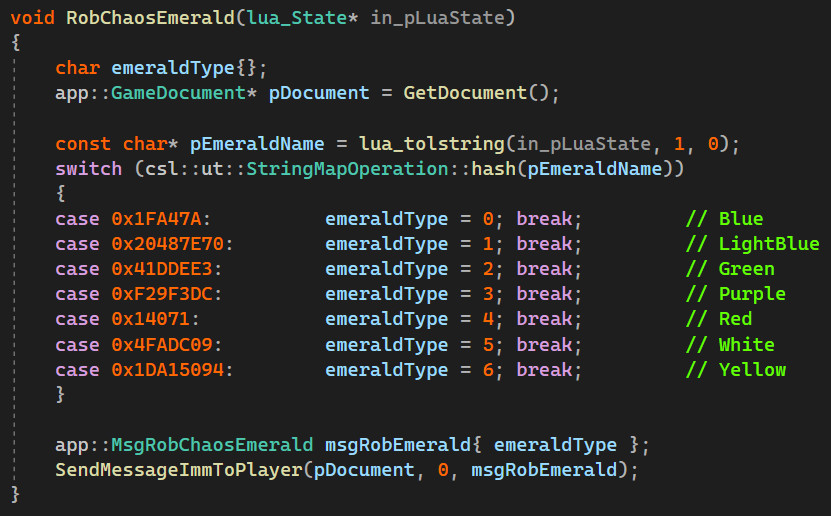831x516 pixels.
Task: Click hash value 0x1FA47A
Action: [x=156, y=219]
